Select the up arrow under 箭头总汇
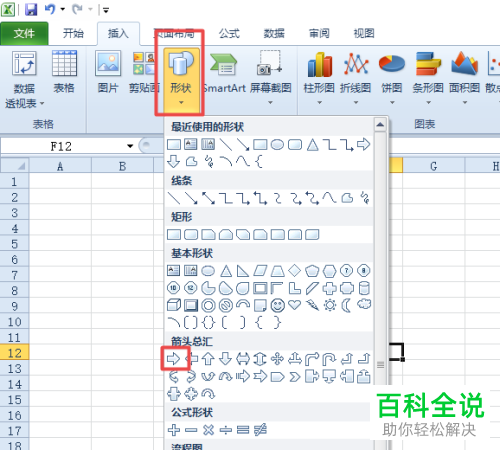 point(208,359)
